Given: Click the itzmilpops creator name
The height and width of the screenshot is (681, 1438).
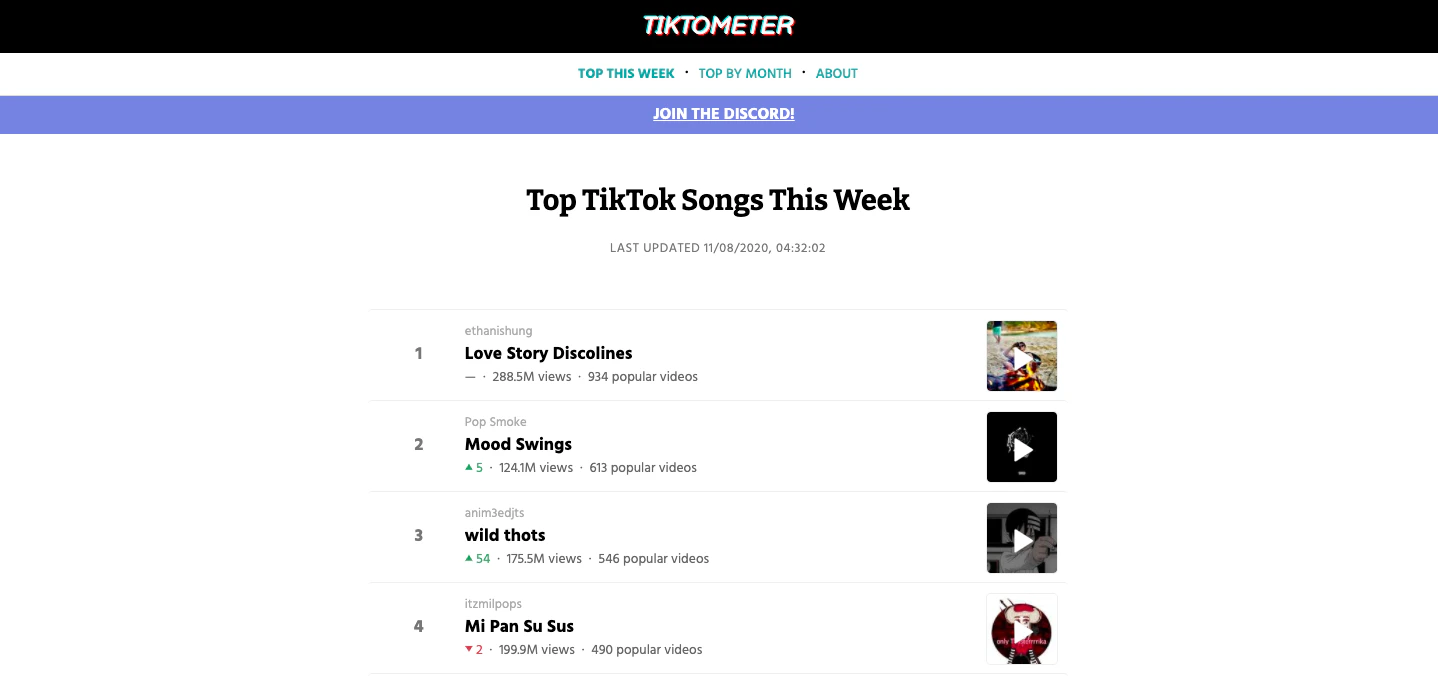Looking at the screenshot, I should [491, 604].
